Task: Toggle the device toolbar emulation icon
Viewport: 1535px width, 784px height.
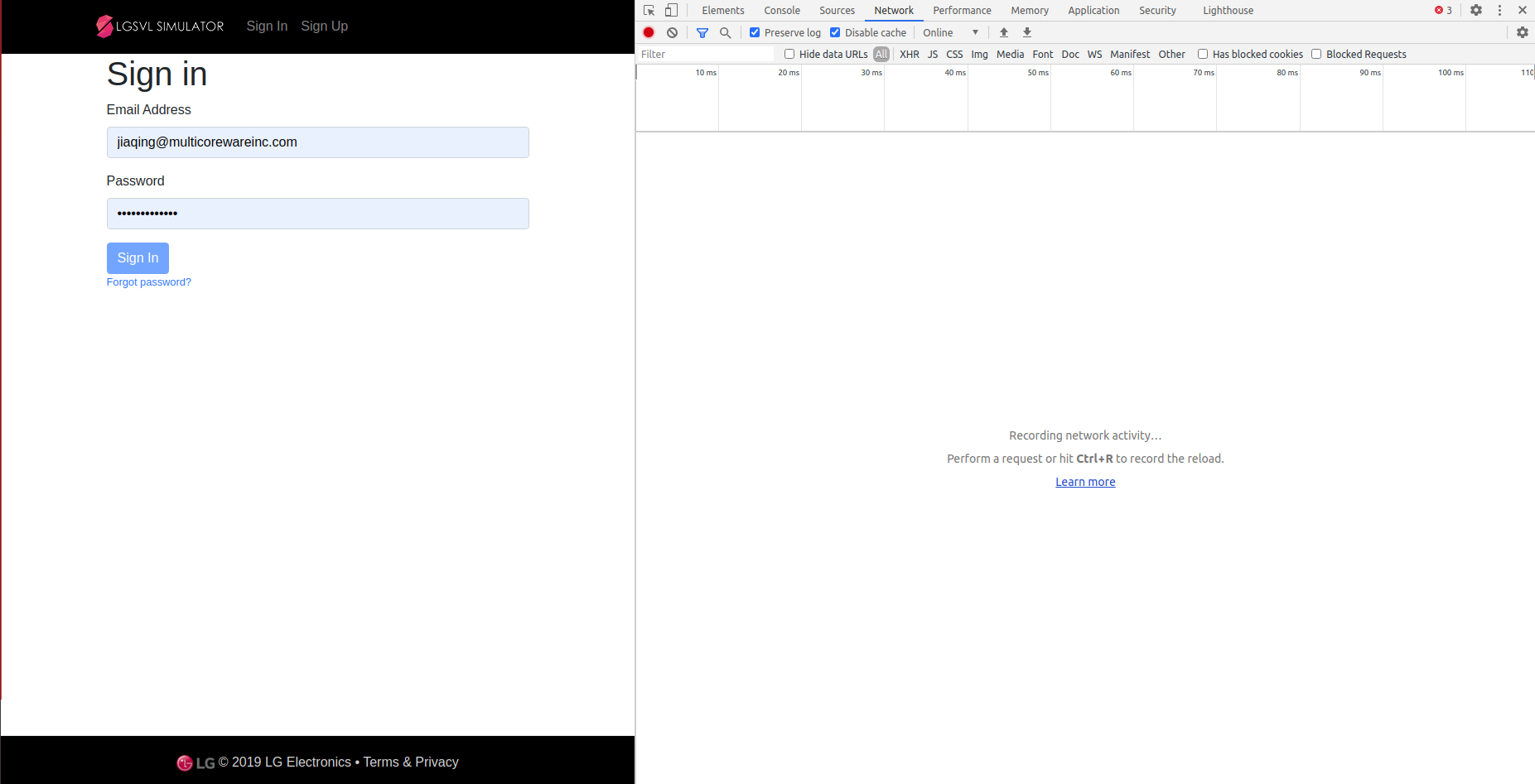Action: (x=671, y=10)
